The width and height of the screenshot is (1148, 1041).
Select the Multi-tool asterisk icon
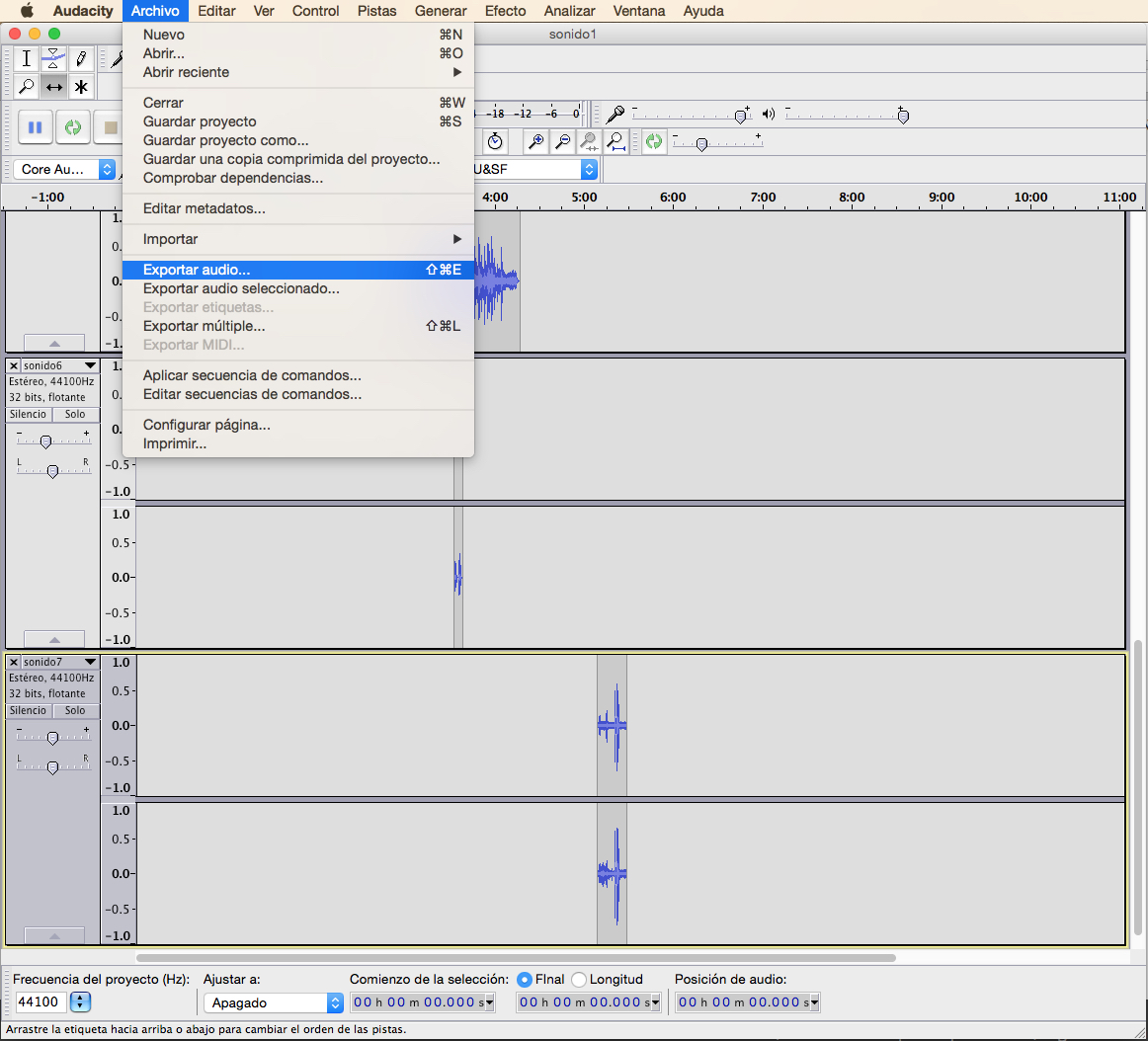[81, 87]
